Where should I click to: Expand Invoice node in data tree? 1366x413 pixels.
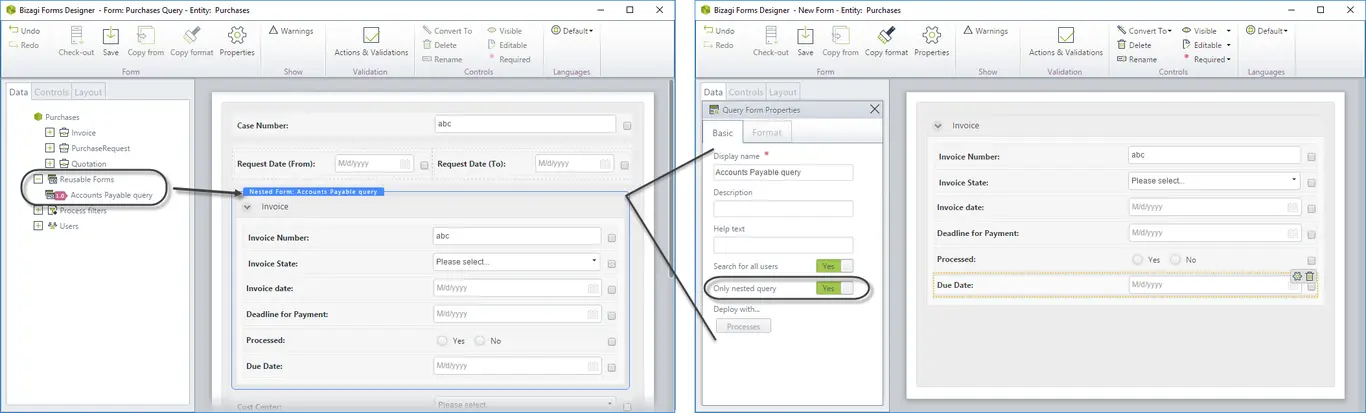pyautogui.click(x=50, y=132)
